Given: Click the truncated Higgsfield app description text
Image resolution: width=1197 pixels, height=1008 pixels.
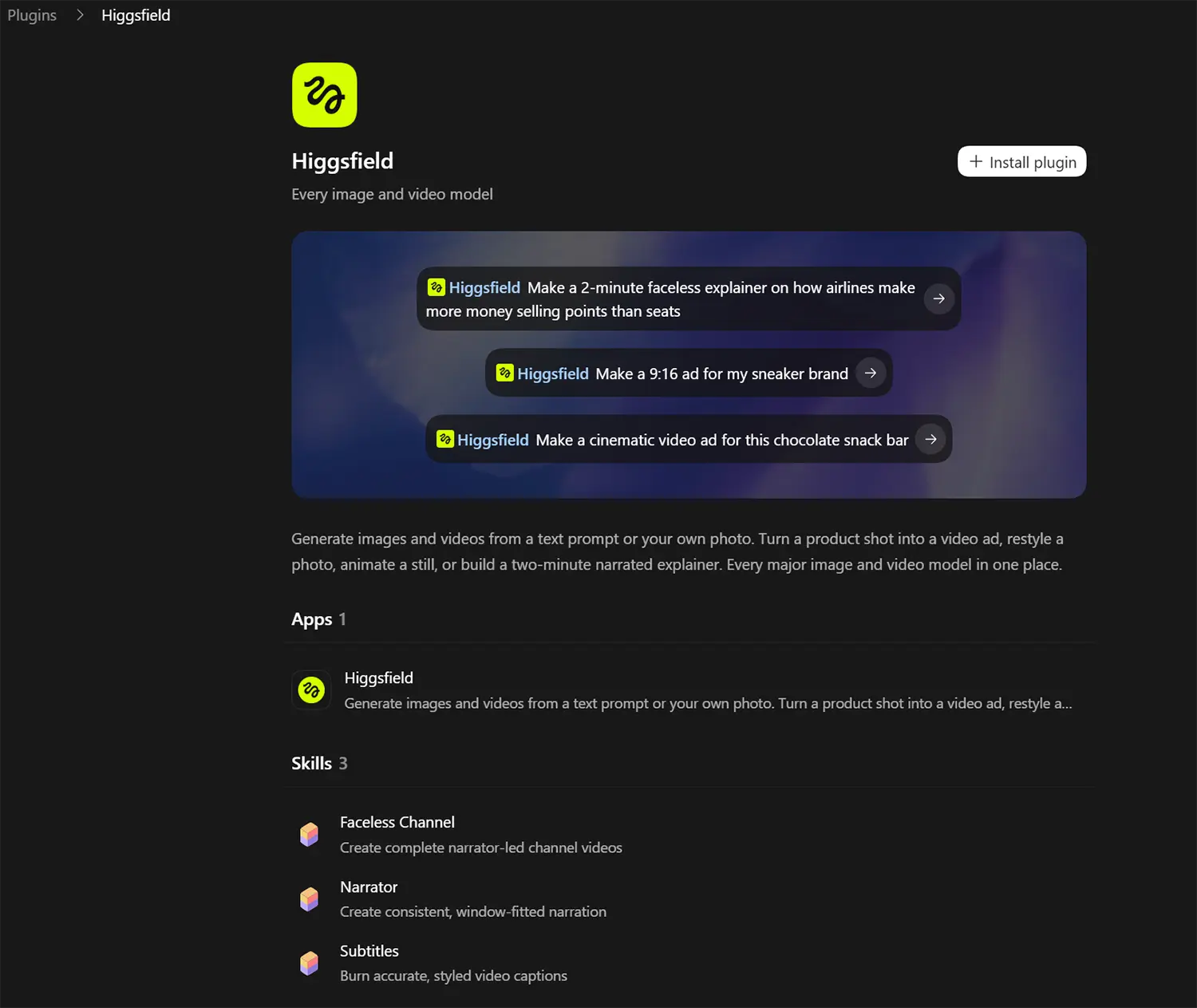Looking at the screenshot, I should click(708, 703).
